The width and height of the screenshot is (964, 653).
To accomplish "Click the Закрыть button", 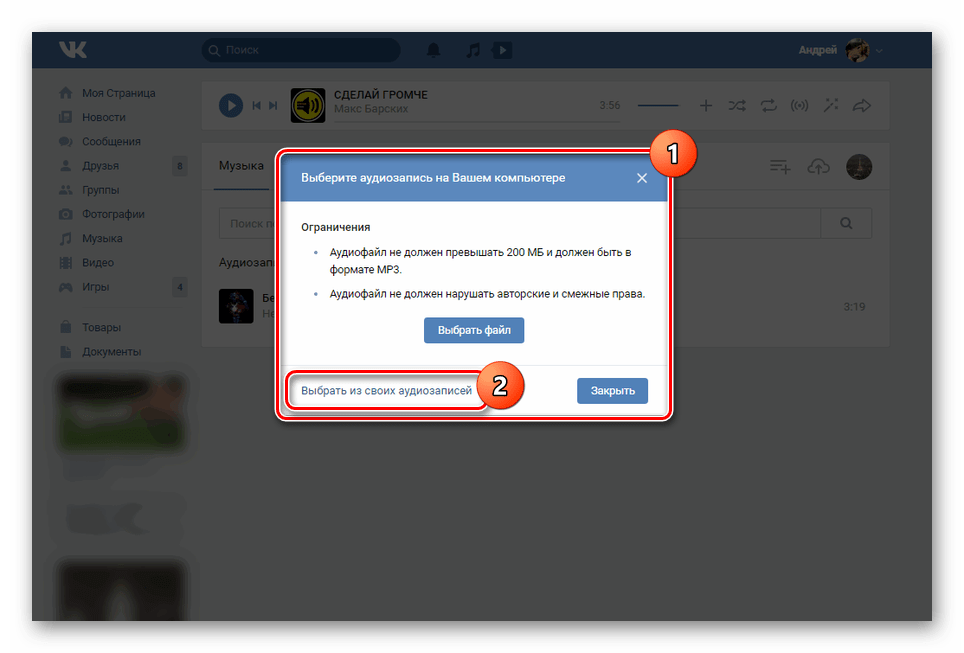I will coord(612,390).
